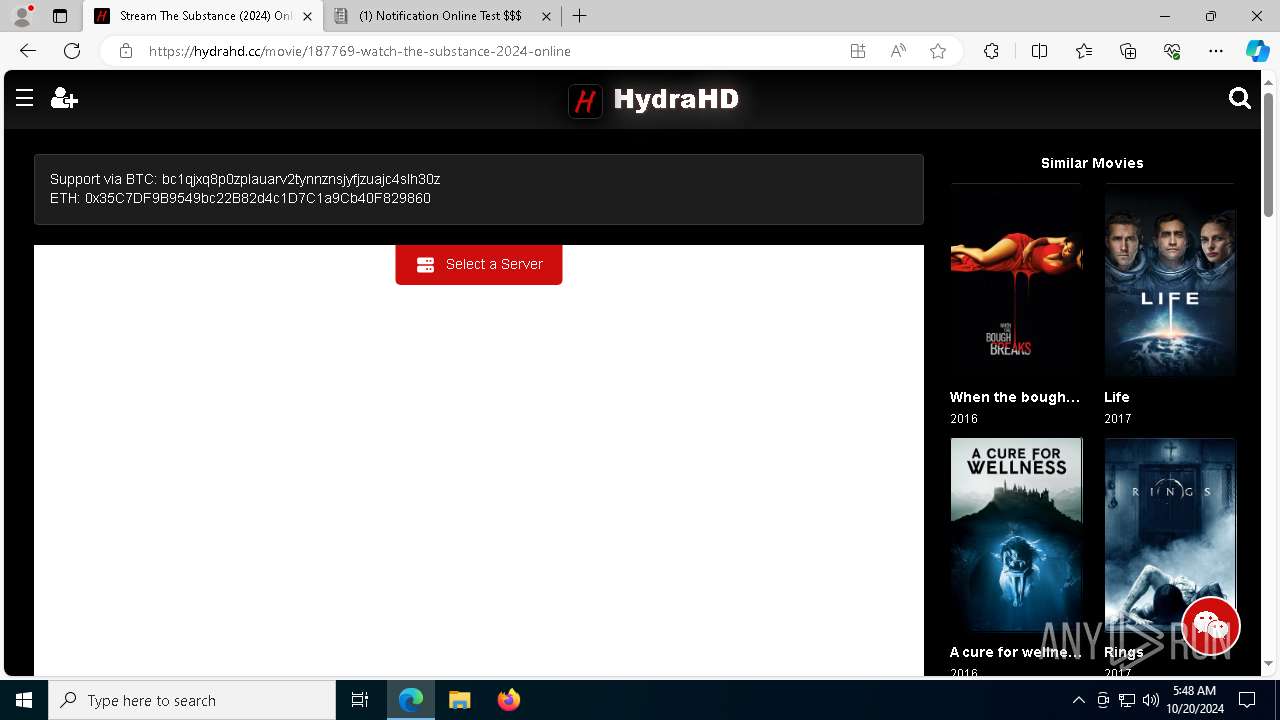The width and height of the screenshot is (1280, 720).
Task: Open a new tab with plus button
Action: [580, 16]
